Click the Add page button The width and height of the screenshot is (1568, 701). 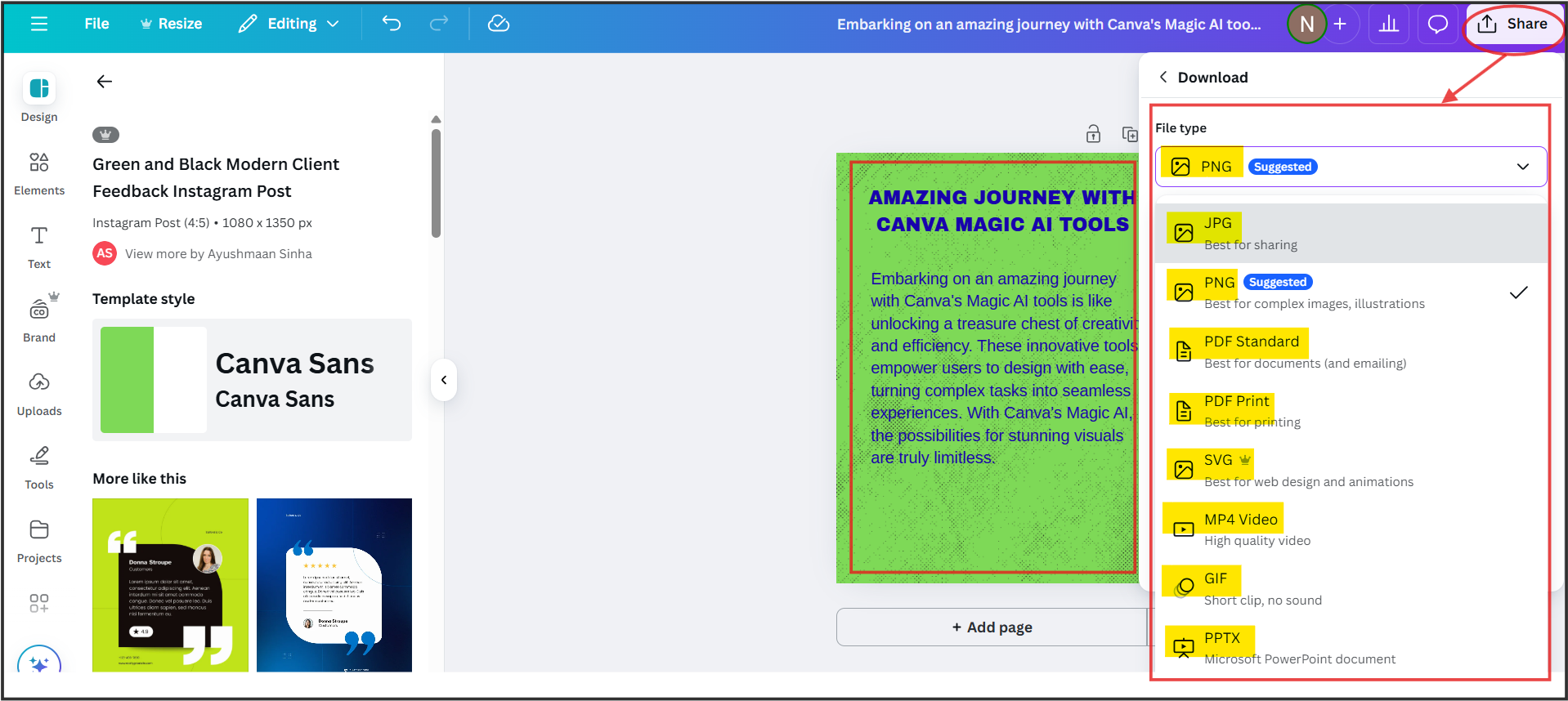(x=992, y=627)
